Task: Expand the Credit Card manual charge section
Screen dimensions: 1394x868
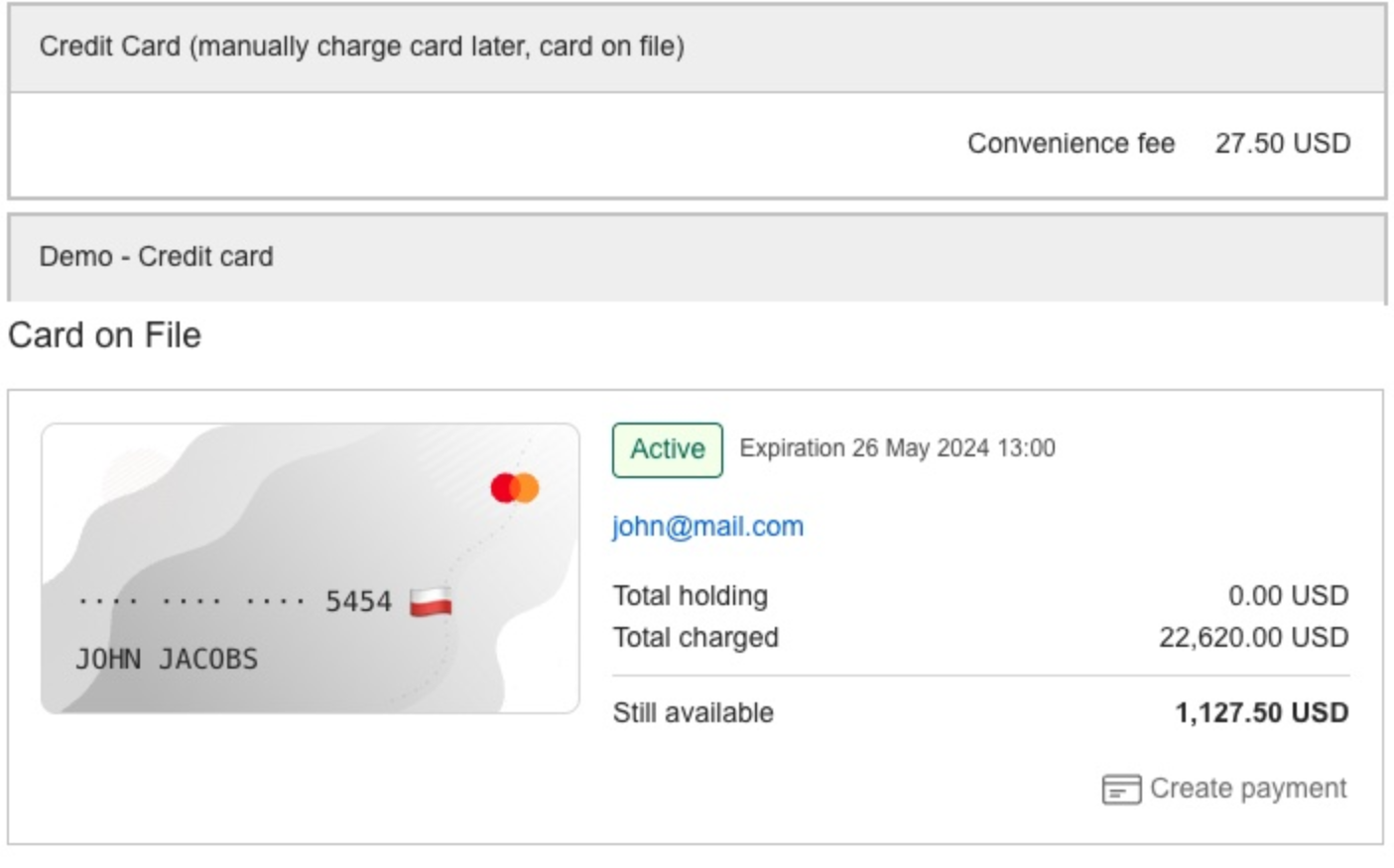Action: click(361, 47)
